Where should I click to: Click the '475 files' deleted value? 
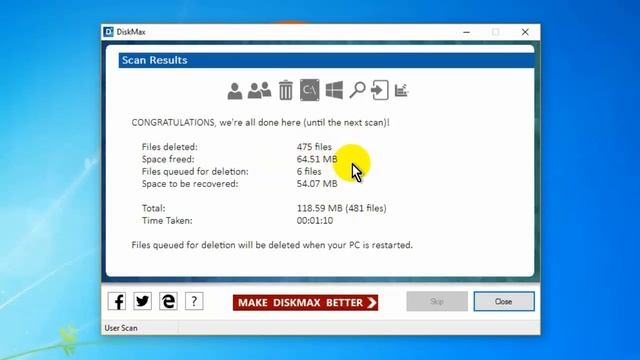(x=314, y=147)
